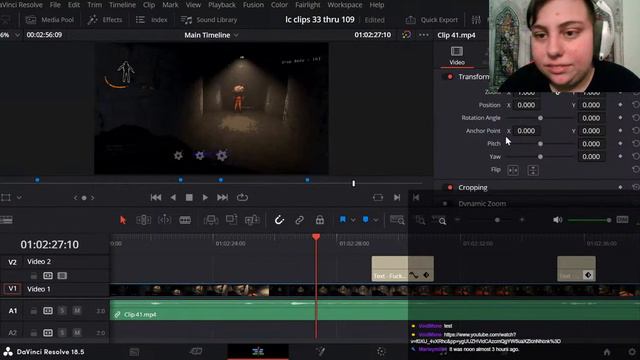Click the blue Flag icon

click(343, 220)
